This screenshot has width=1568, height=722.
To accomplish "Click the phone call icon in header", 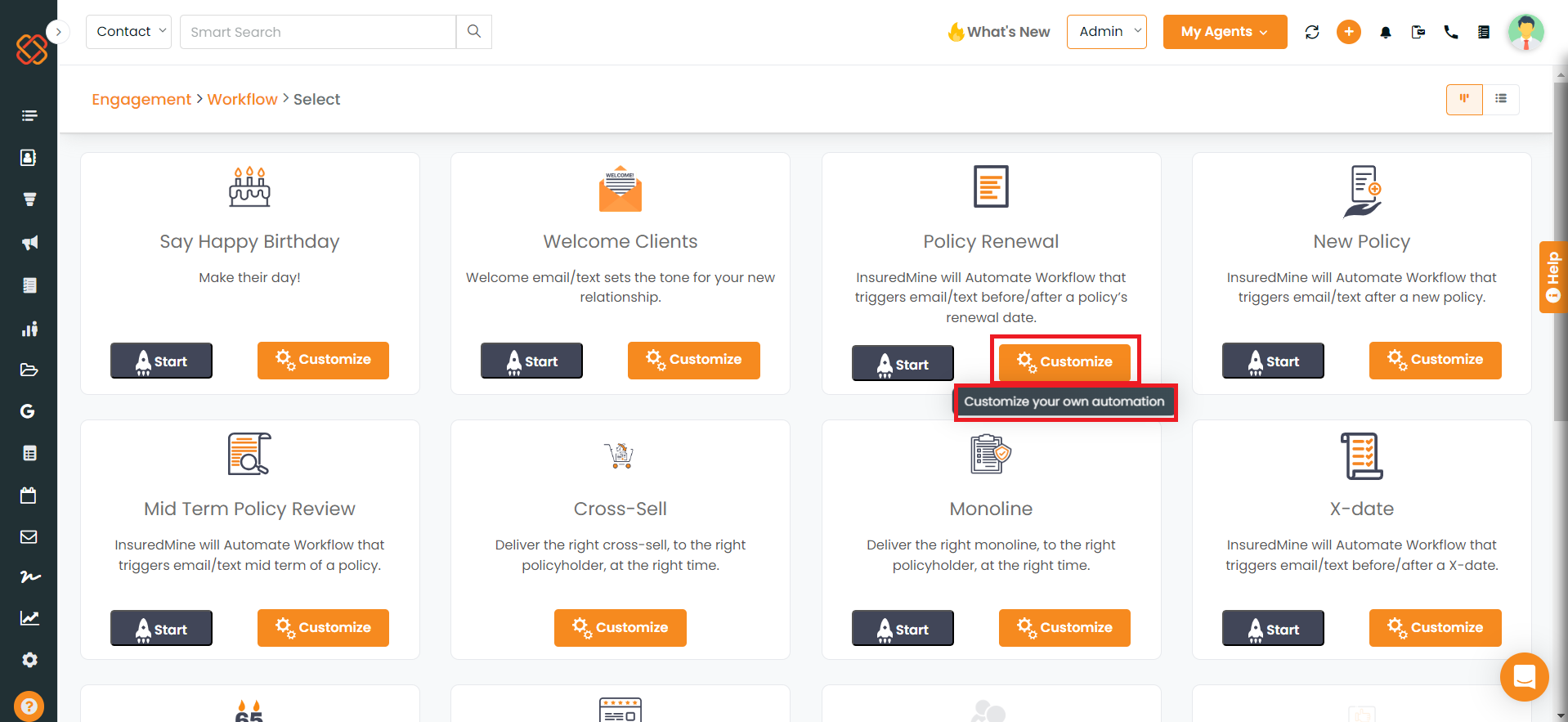I will 1451,32.
